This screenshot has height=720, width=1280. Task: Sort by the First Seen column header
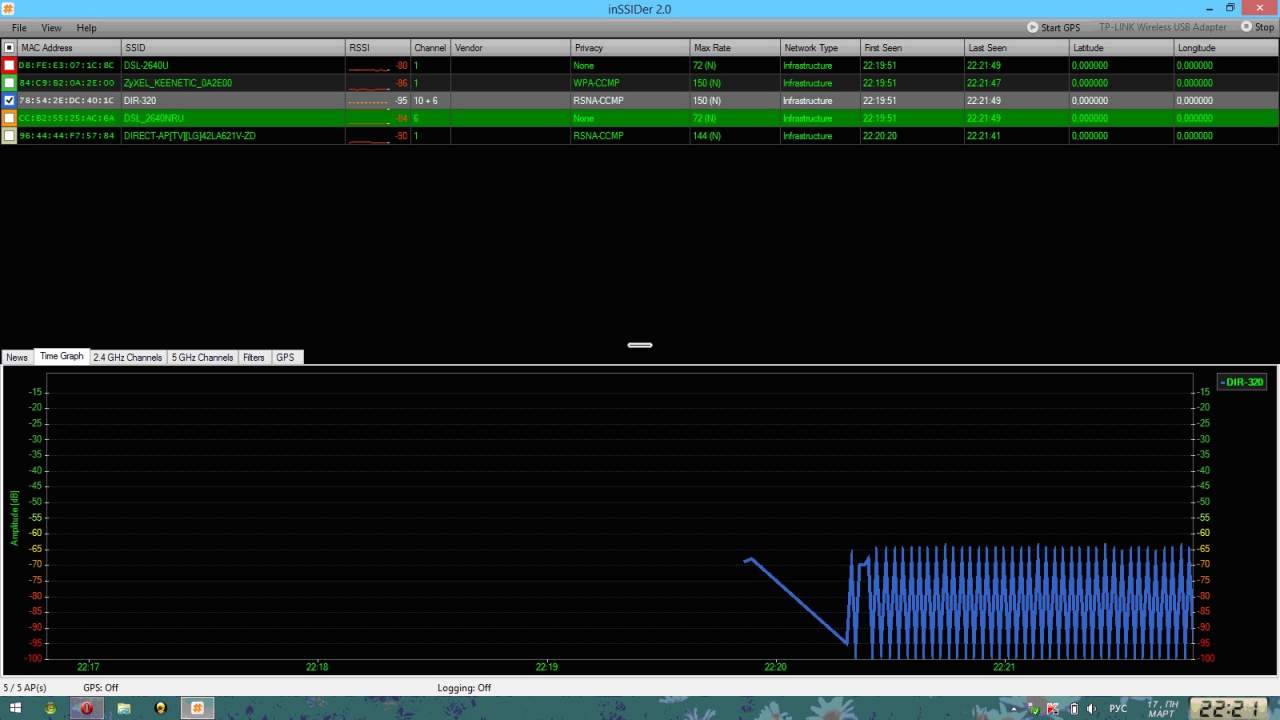pyautogui.click(x=913, y=47)
